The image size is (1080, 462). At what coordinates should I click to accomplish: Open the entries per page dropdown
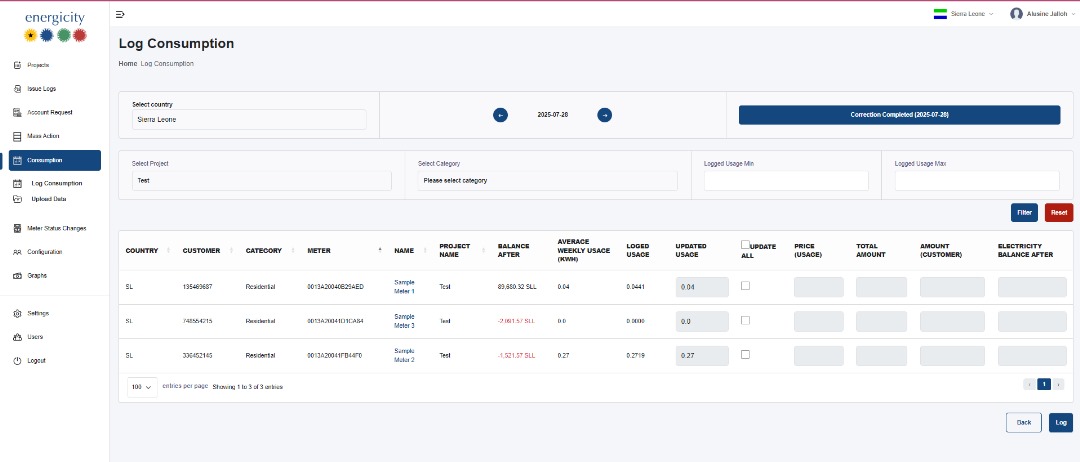pyautogui.click(x=143, y=387)
